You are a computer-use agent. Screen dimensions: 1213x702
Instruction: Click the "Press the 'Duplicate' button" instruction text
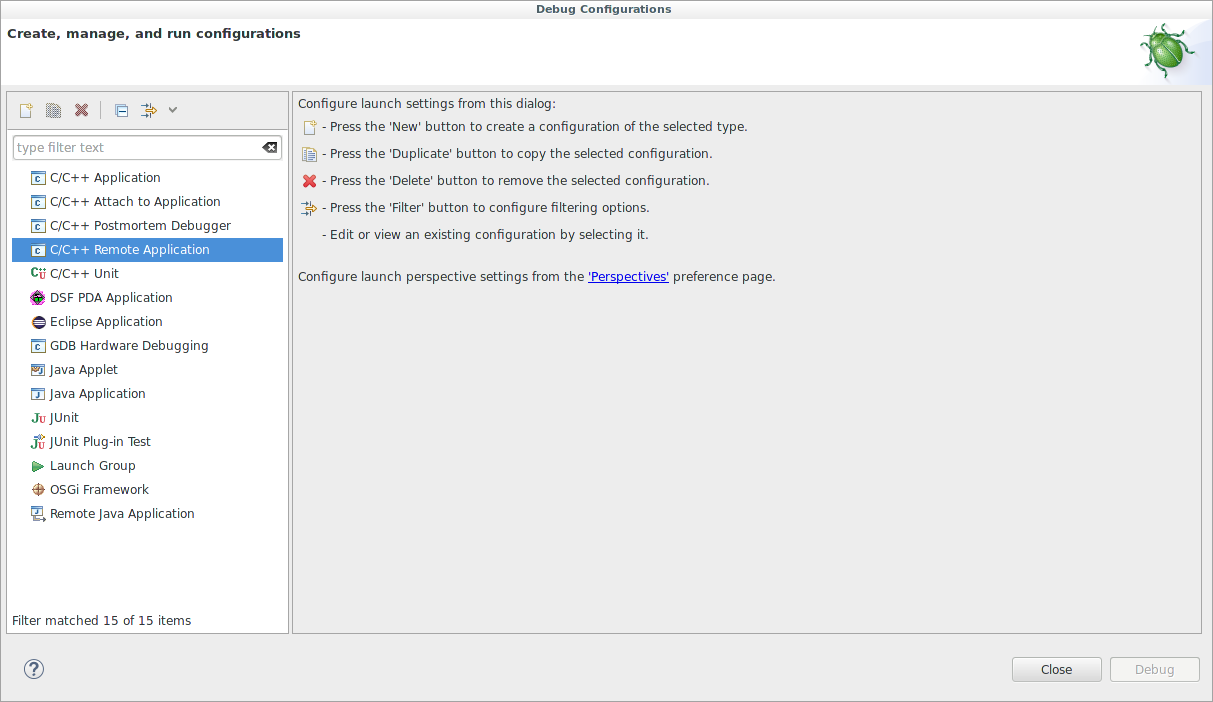(x=517, y=154)
